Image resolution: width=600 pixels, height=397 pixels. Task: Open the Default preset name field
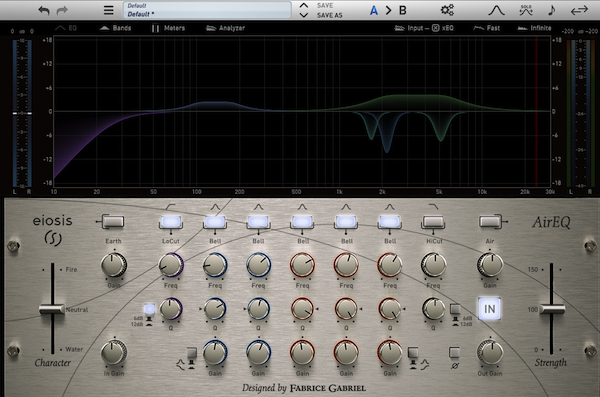tap(207, 10)
